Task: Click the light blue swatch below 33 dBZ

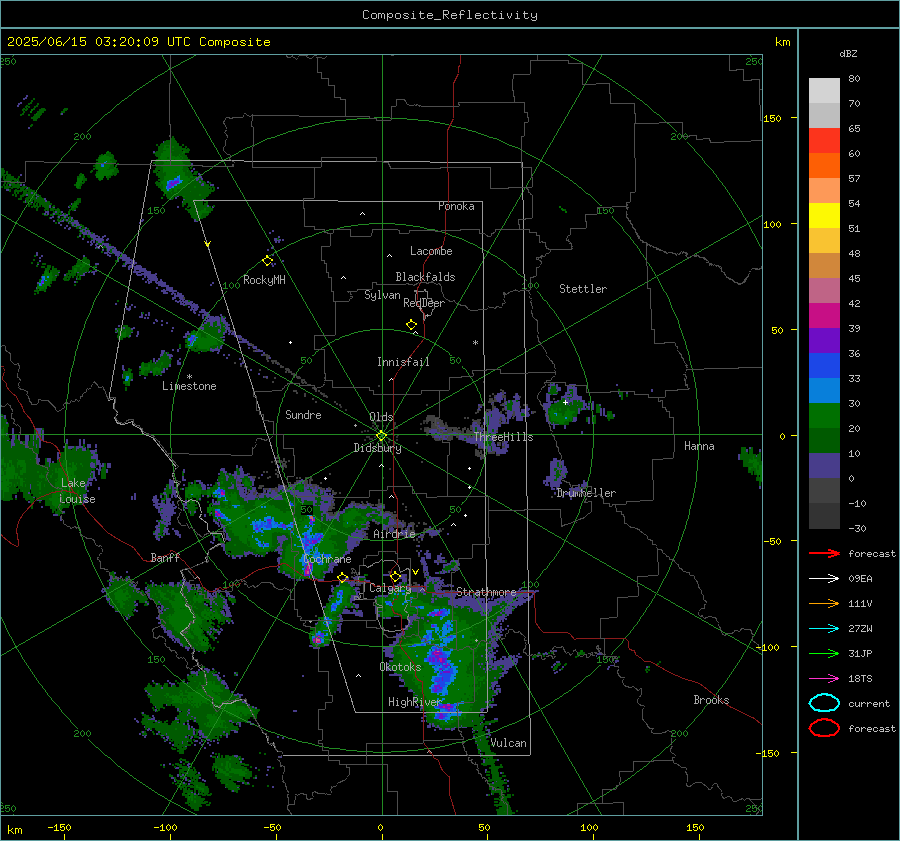Action: [x=824, y=390]
